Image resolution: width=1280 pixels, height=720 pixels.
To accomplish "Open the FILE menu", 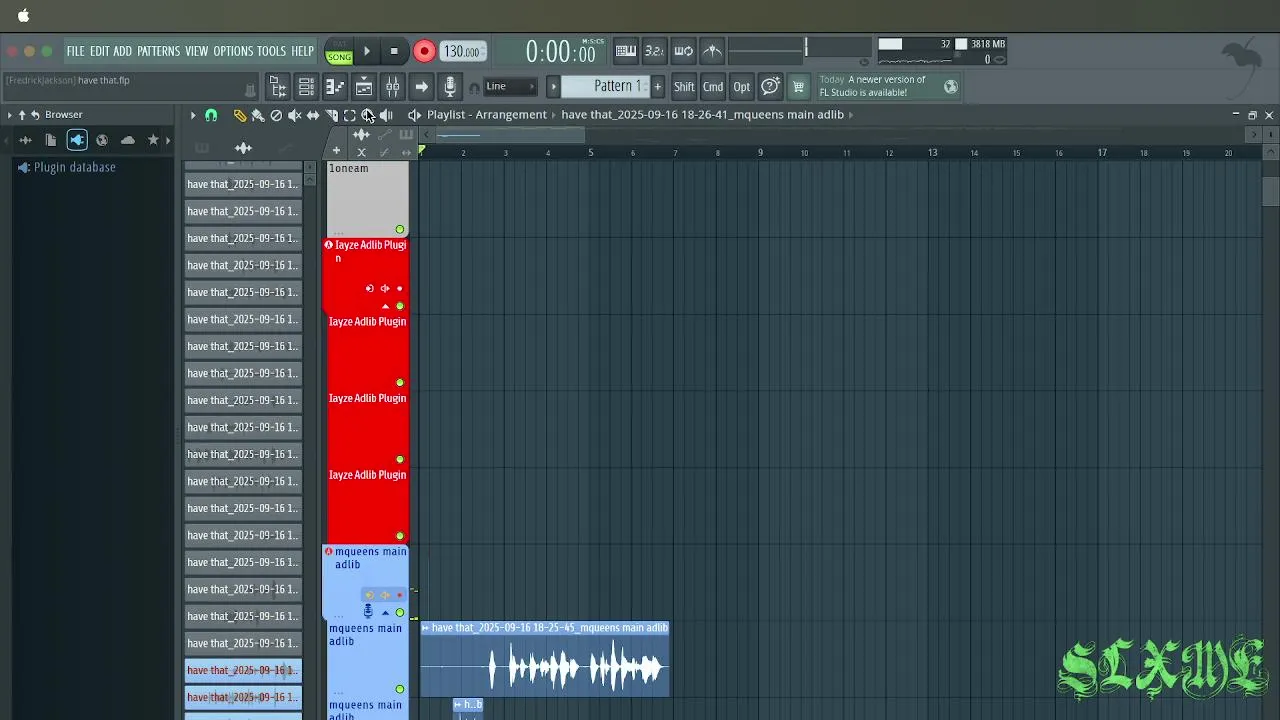I will coord(76,51).
